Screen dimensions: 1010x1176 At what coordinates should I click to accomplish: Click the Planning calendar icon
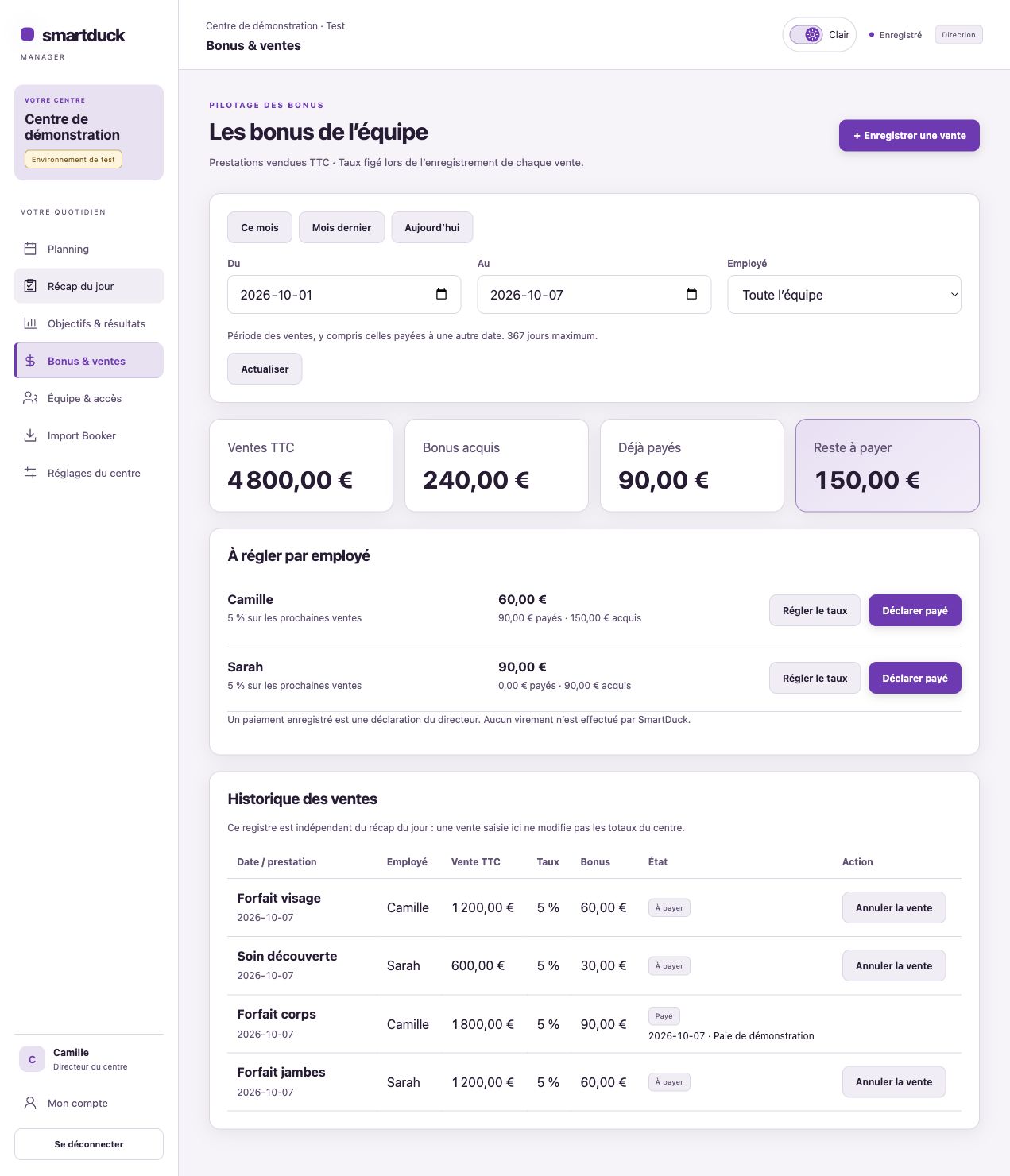click(x=30, y=249)
